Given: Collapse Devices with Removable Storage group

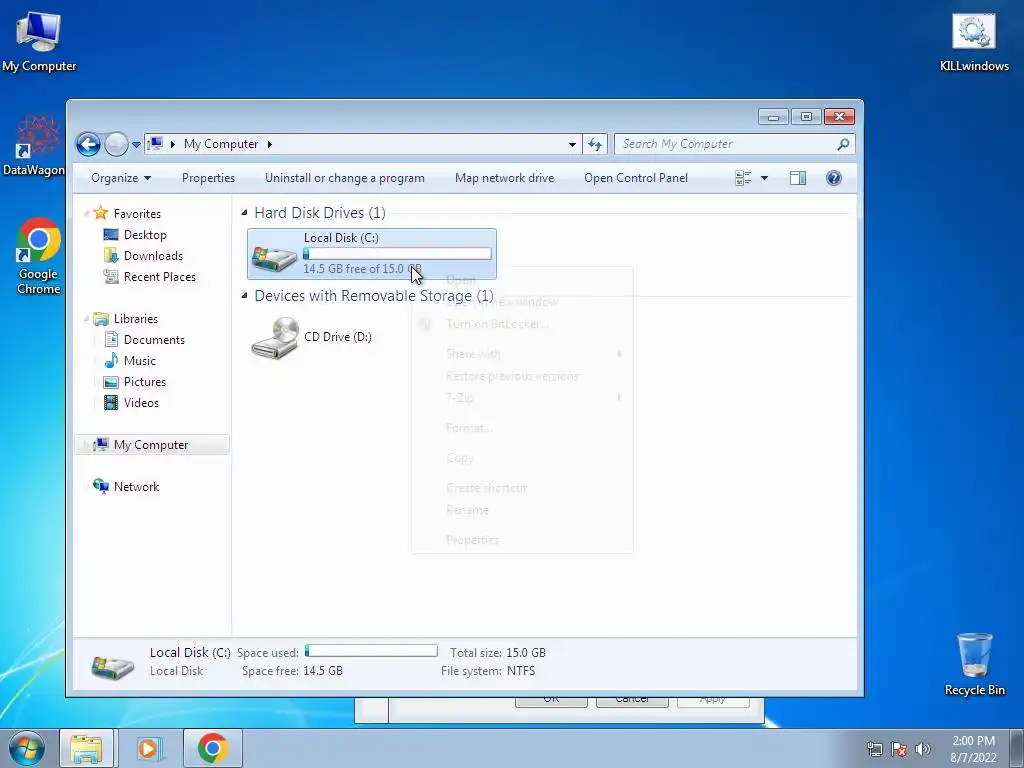Looking at the screenshot, I should click(244, 295).
